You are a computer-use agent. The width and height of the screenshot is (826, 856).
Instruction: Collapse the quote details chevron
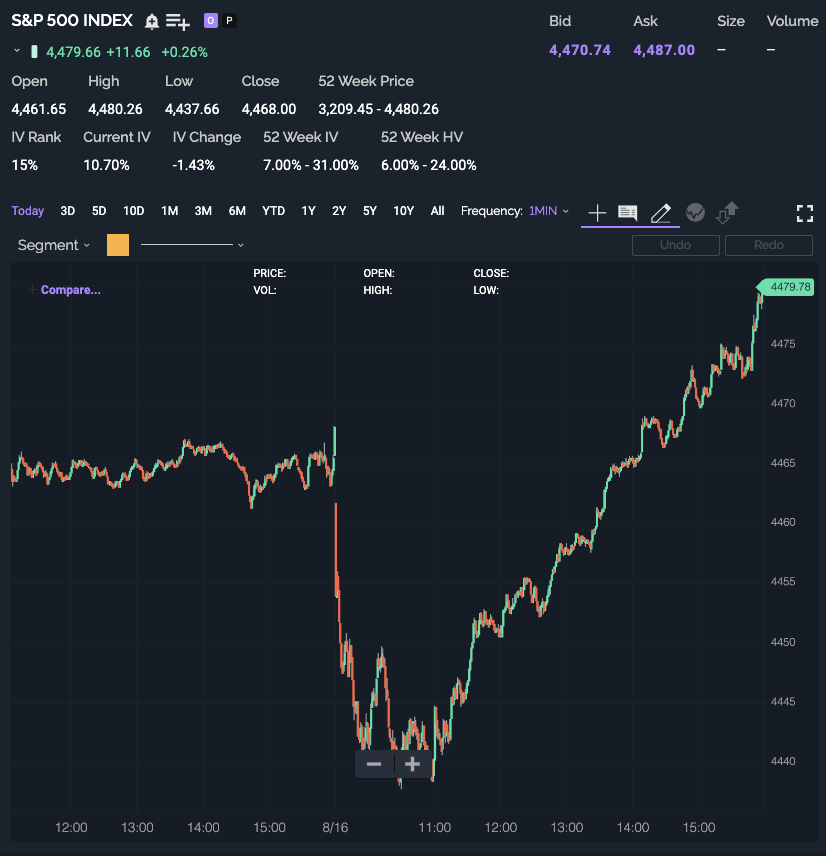coord(17,51)
